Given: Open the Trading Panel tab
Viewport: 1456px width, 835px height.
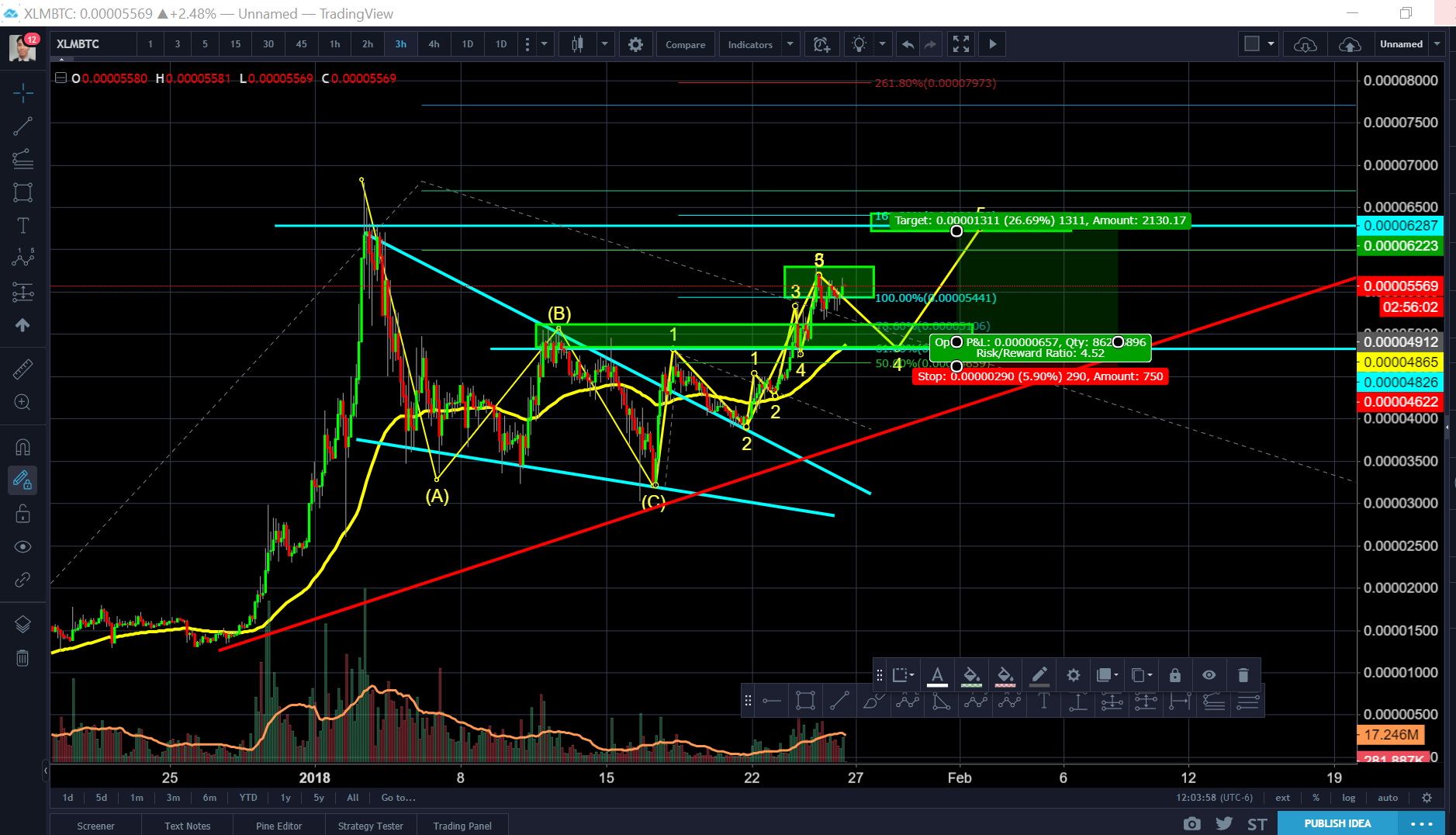Looking at the screenshot, I should 462,826.
